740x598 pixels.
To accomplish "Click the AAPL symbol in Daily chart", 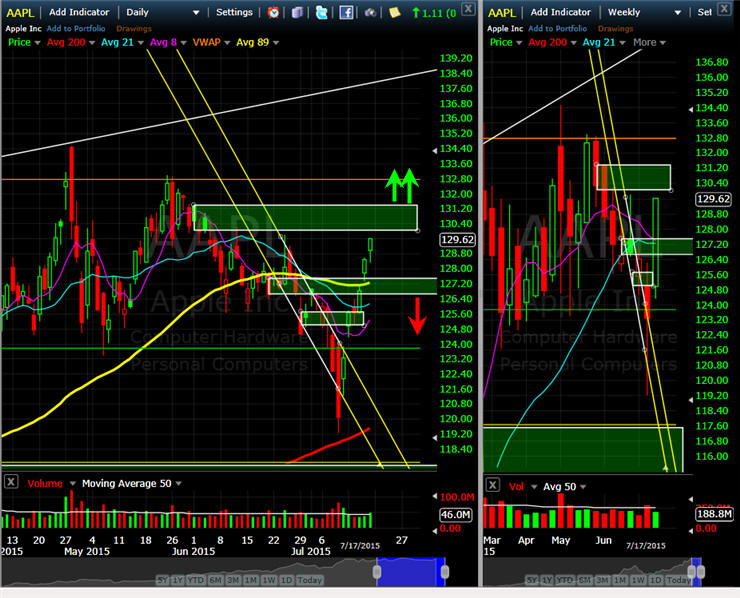I will click(x=20, y=13).
